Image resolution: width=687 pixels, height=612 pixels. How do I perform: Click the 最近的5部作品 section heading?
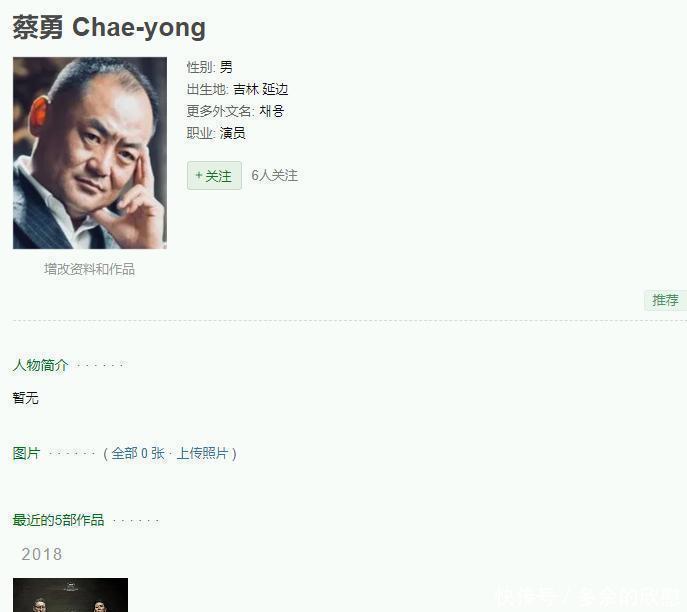point(58,520)
